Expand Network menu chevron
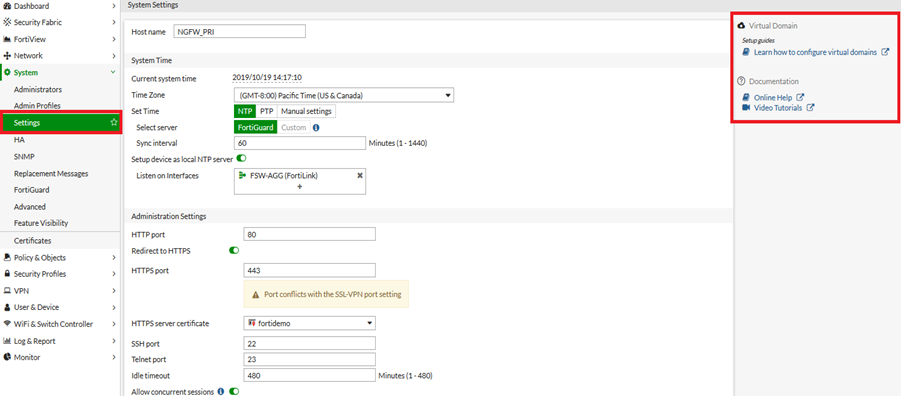 click(x=114, y=56)
